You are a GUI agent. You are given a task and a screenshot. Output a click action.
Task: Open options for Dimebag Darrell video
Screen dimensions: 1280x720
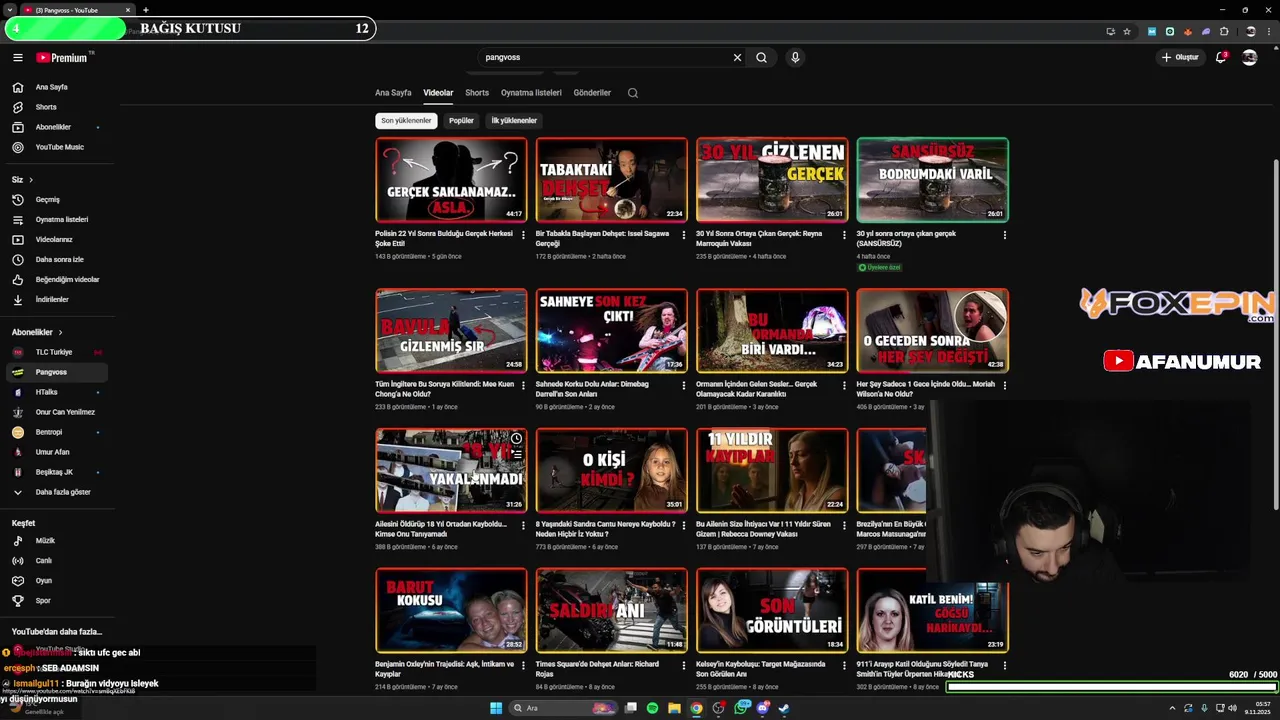[x=684, y=385]
